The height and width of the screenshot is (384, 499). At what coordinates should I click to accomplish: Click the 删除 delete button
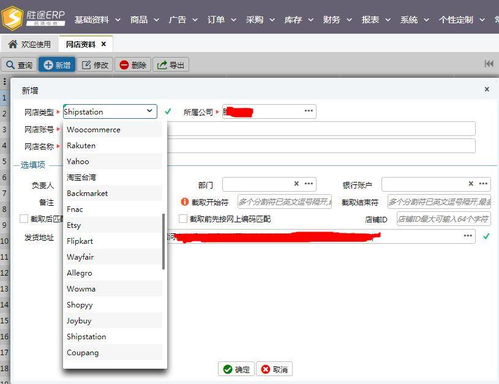pos(133,65)
